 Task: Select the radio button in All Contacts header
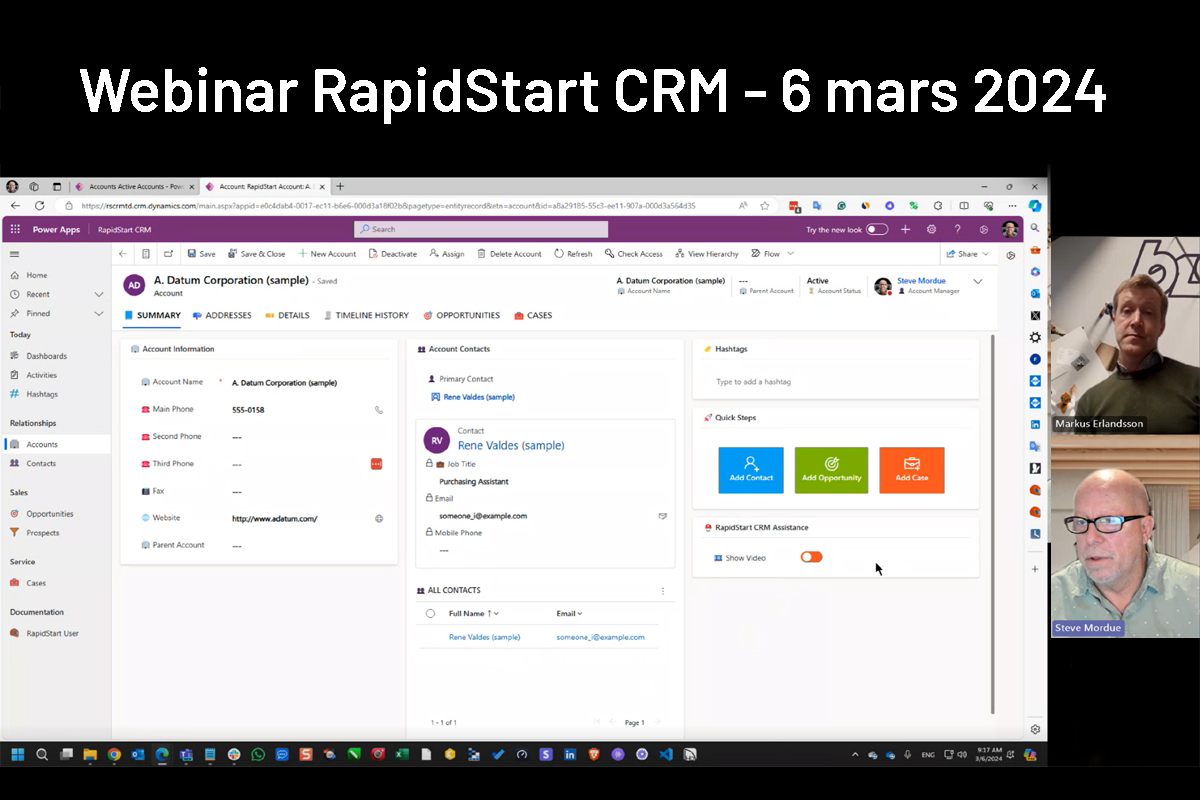pyautogui.click(x=430, y=614)
